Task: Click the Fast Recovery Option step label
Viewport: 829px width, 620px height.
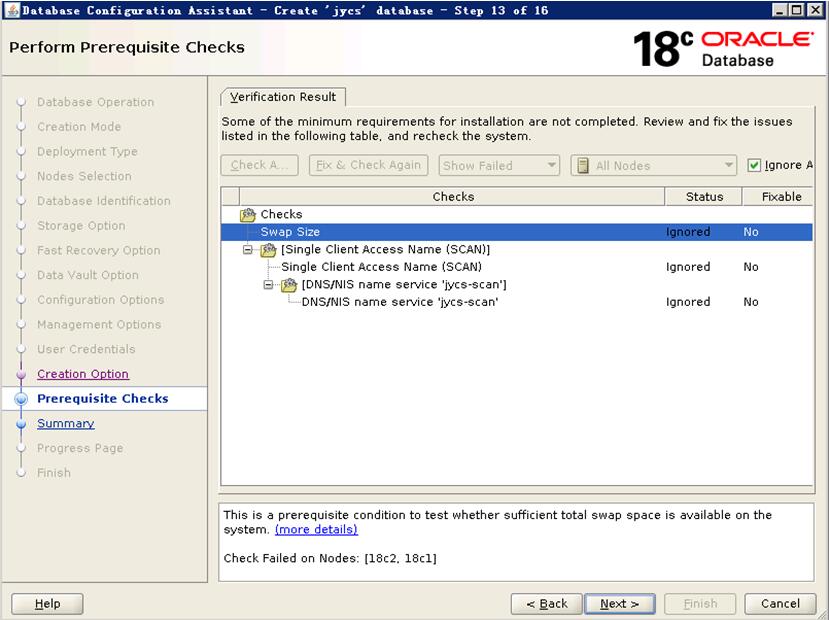Action: click(99, 251)
